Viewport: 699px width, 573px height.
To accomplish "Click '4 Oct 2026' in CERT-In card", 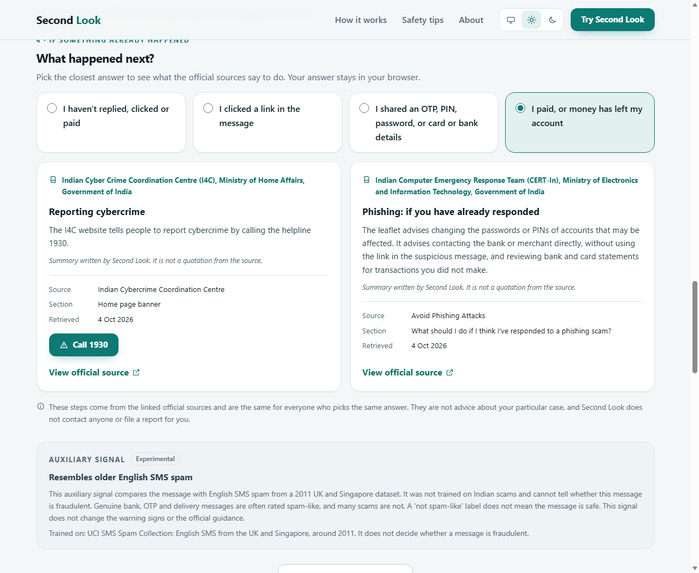I will pyautogui.click(x=429, y=346).
